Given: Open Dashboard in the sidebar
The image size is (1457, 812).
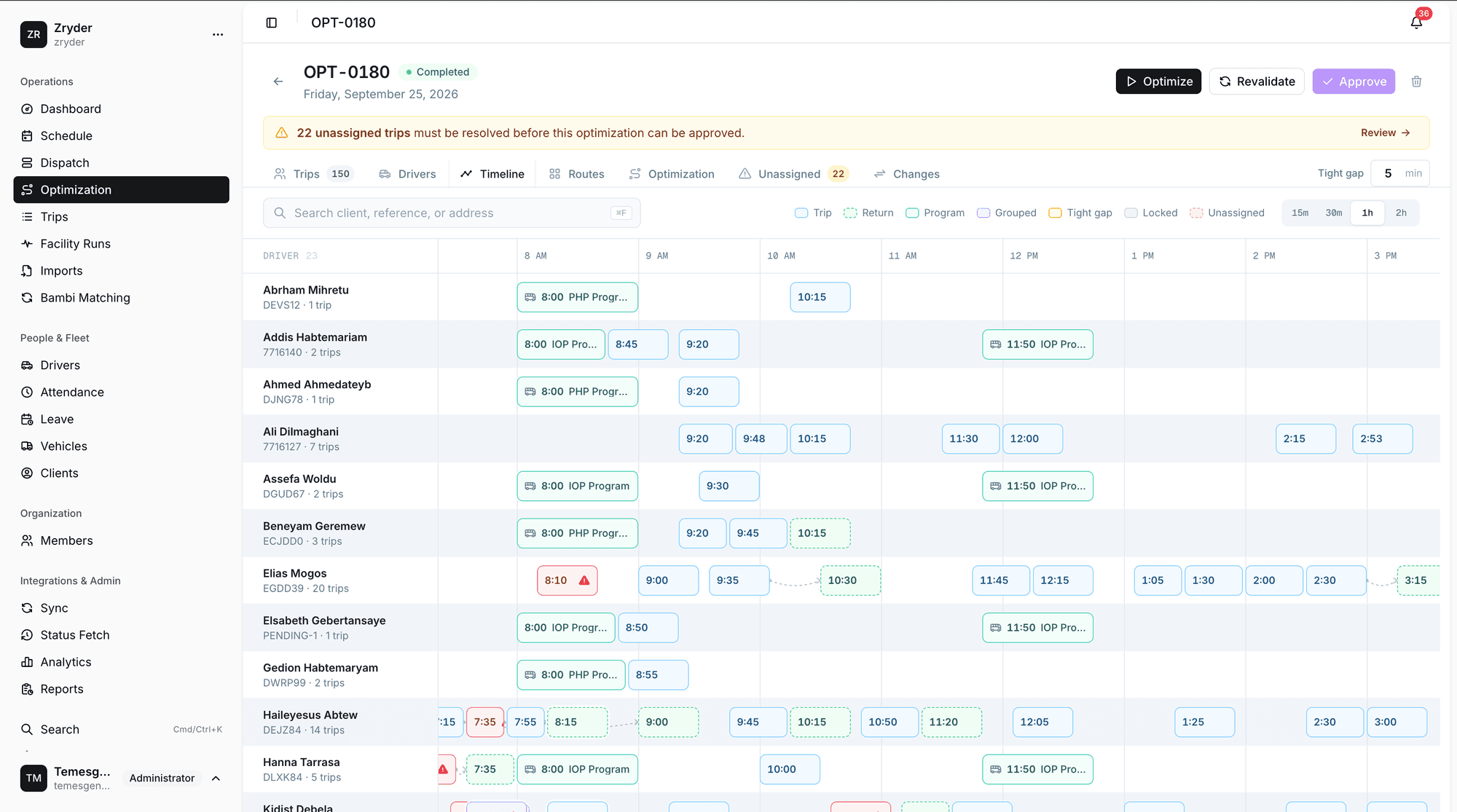Looking at the screenshot, I should [121, 109].
